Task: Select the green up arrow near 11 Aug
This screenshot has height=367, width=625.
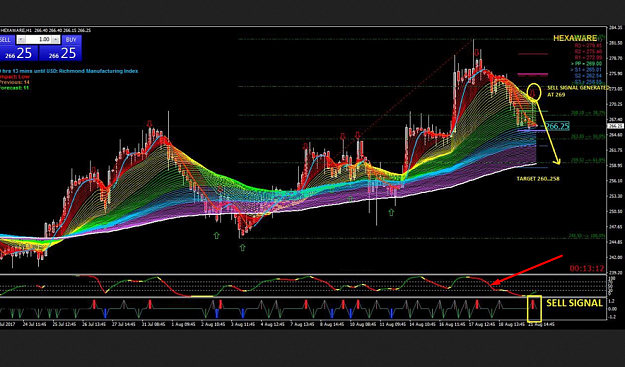Action: [391, 213]
